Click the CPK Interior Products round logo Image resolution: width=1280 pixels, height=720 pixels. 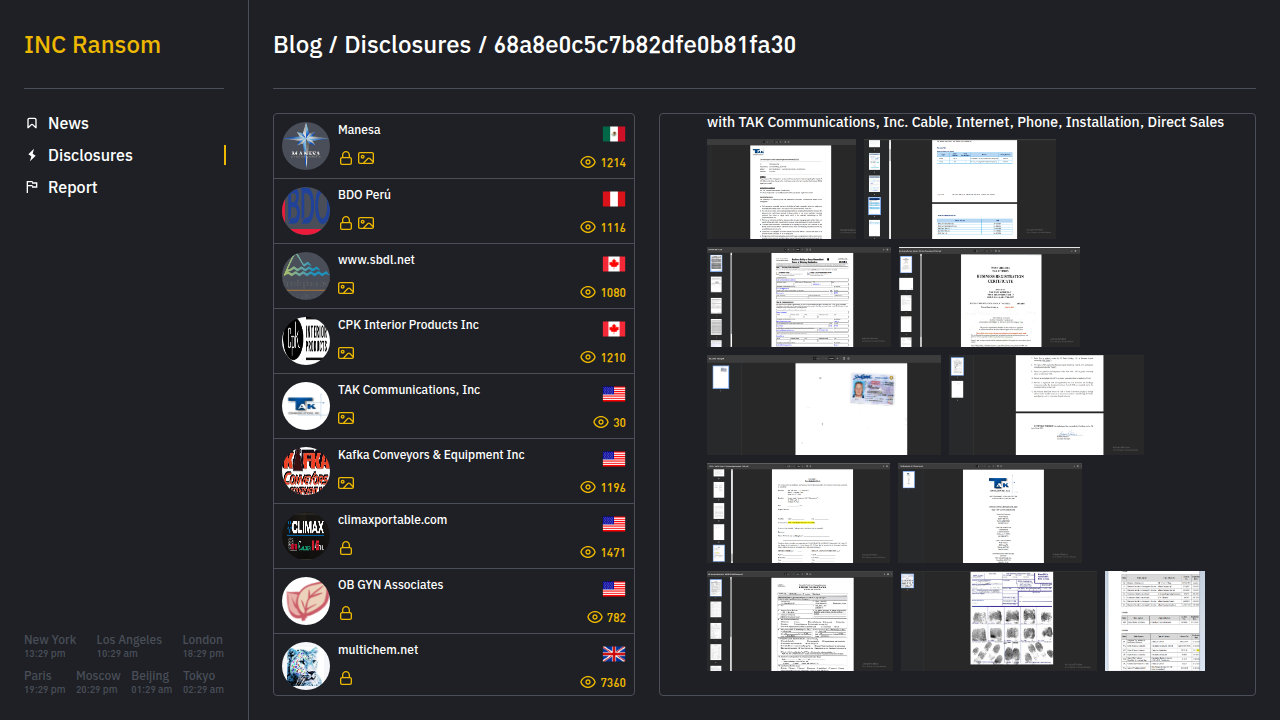(x=306, y=341)
